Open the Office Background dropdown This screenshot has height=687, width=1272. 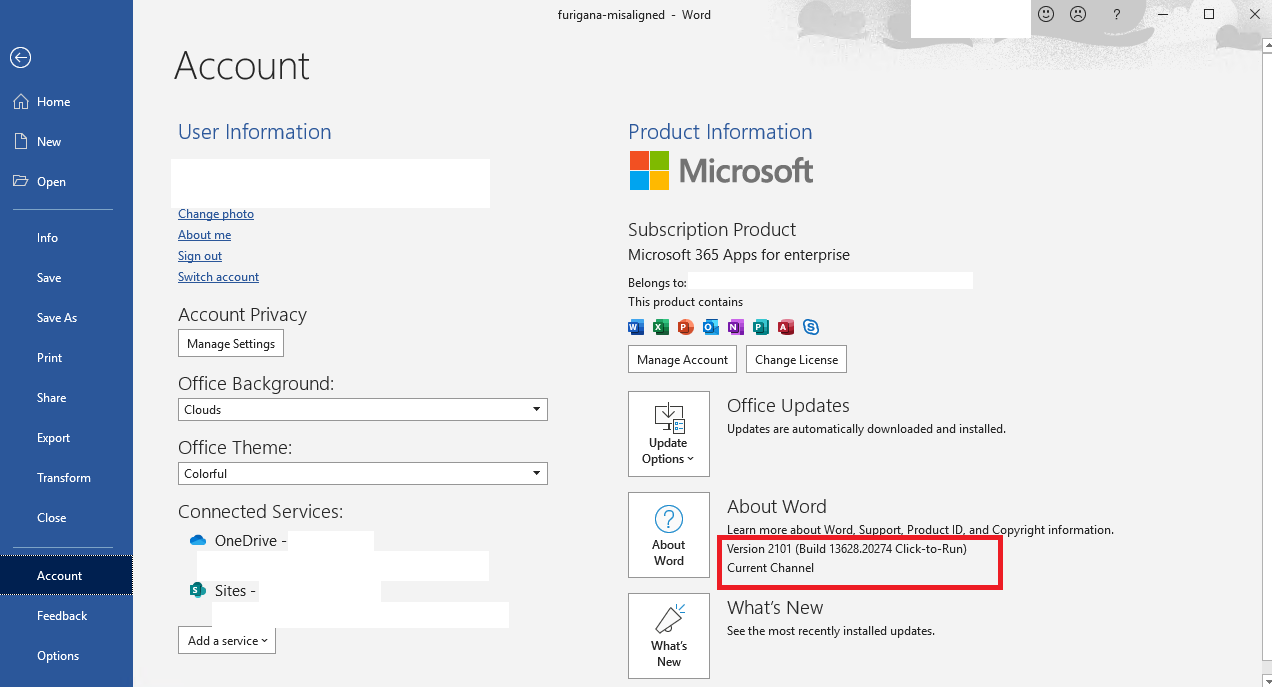(363, 409)
